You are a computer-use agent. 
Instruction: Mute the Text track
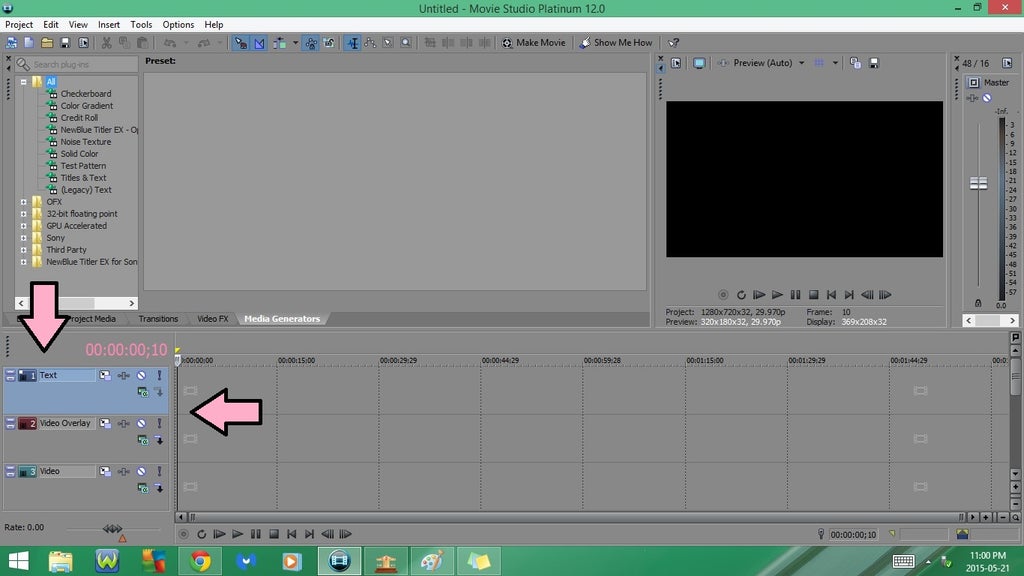142,376
